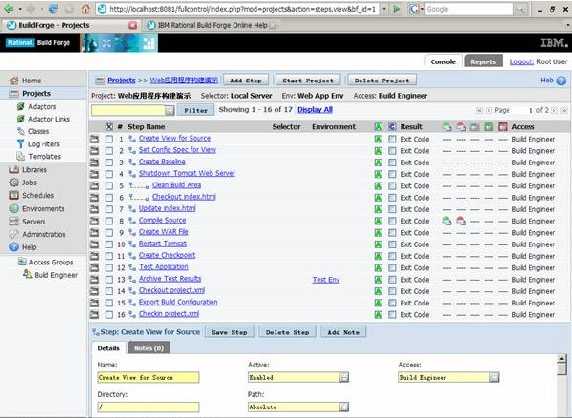The width and height of the screenshot is (572, 418).
Task: Check the box for step 16 Checkin project.xml
Action: pos(109,314)
